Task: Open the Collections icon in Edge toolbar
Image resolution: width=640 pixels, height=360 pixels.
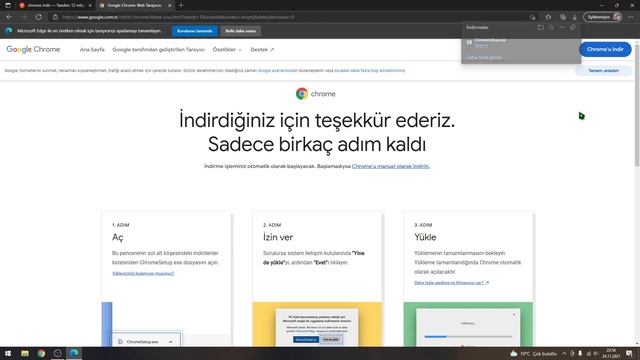Action: [563, 17]
